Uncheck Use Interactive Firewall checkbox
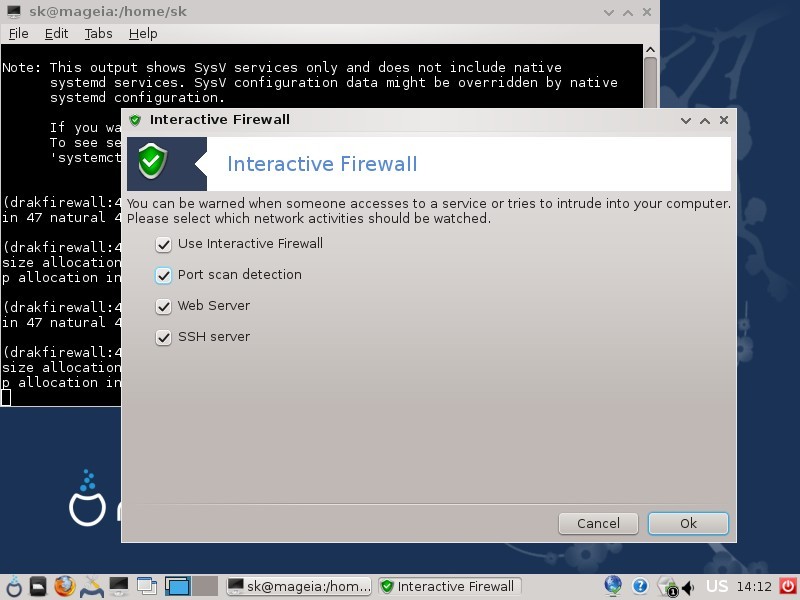Image resolution: width=800 pixels, height=600 pixels. pyautogui.click(x=163, y=244)
